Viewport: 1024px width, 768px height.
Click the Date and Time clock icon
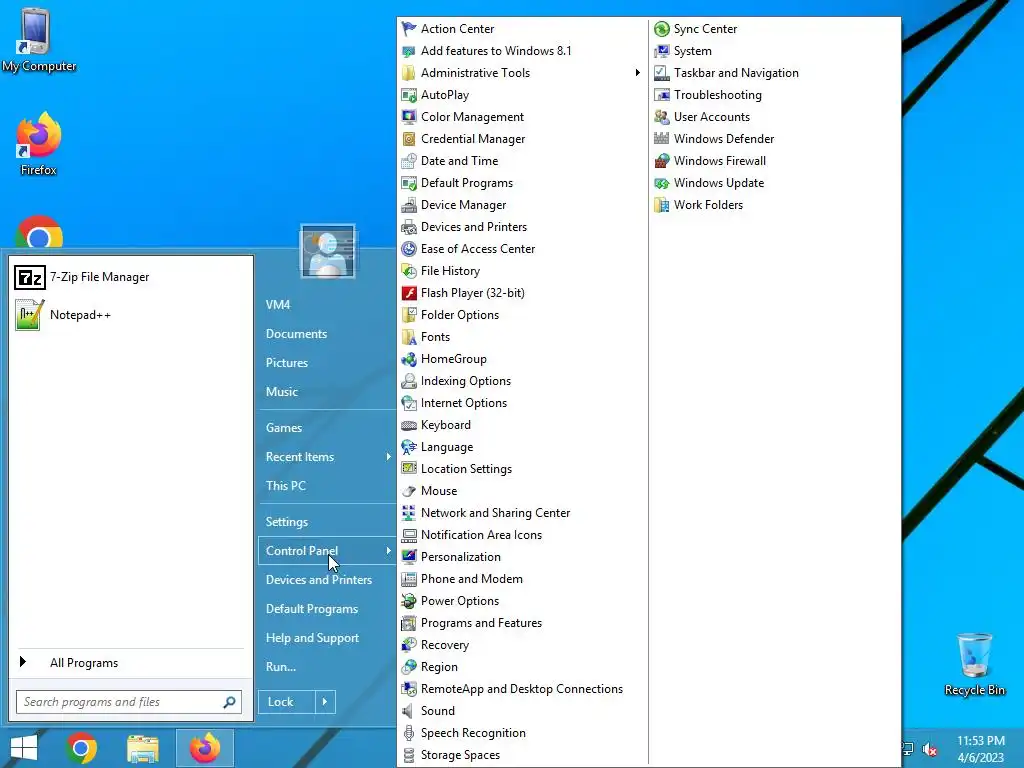409,161
